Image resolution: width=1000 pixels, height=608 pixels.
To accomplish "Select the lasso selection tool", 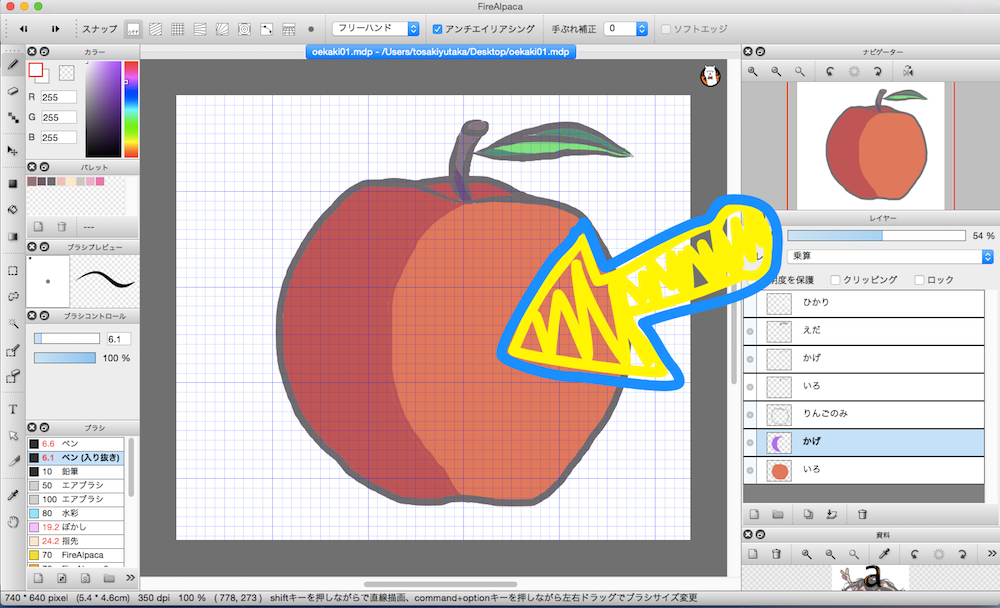I will pos(13,297).
